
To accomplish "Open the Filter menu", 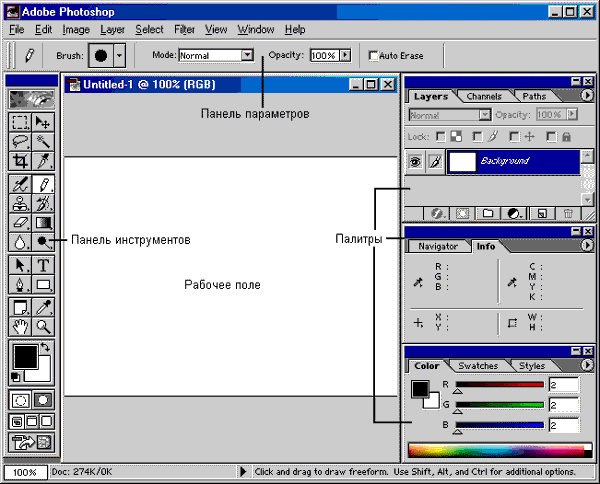I will (184, 29).
